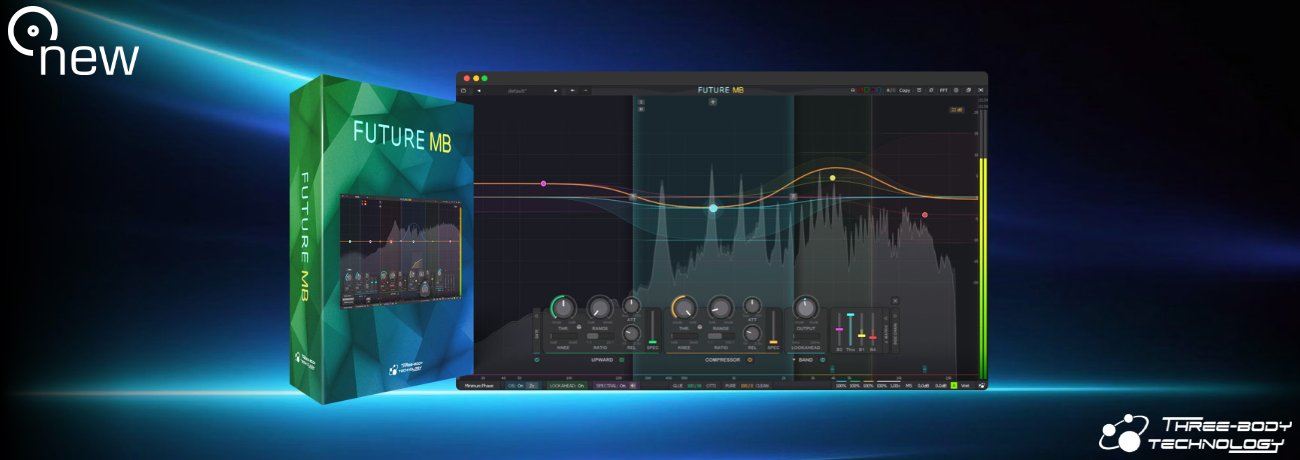Go to the next preset arrow
The width and height of the screenshot is (1300, 460).
[x=556, y=90]
